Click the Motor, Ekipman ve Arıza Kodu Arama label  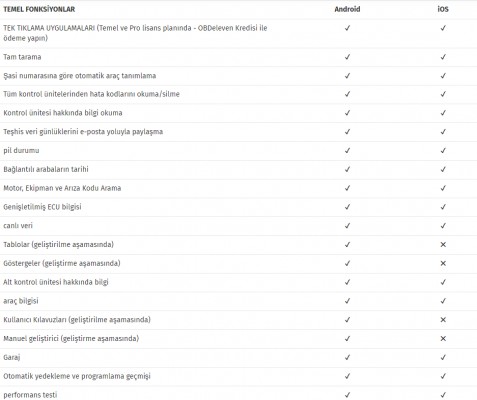tap(62, 188)
